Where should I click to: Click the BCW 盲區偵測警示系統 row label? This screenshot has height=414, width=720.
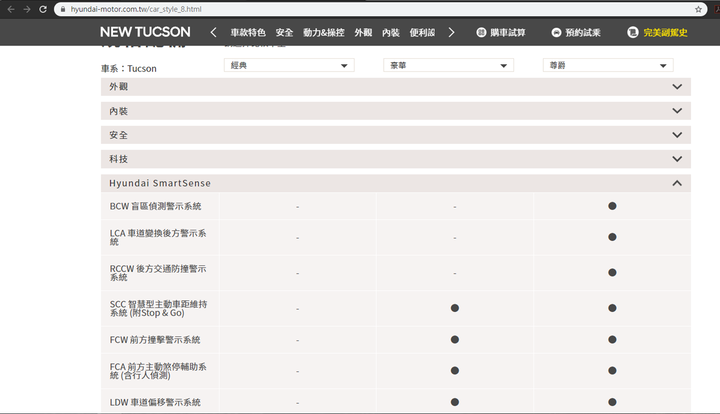[x=155, y=207]
